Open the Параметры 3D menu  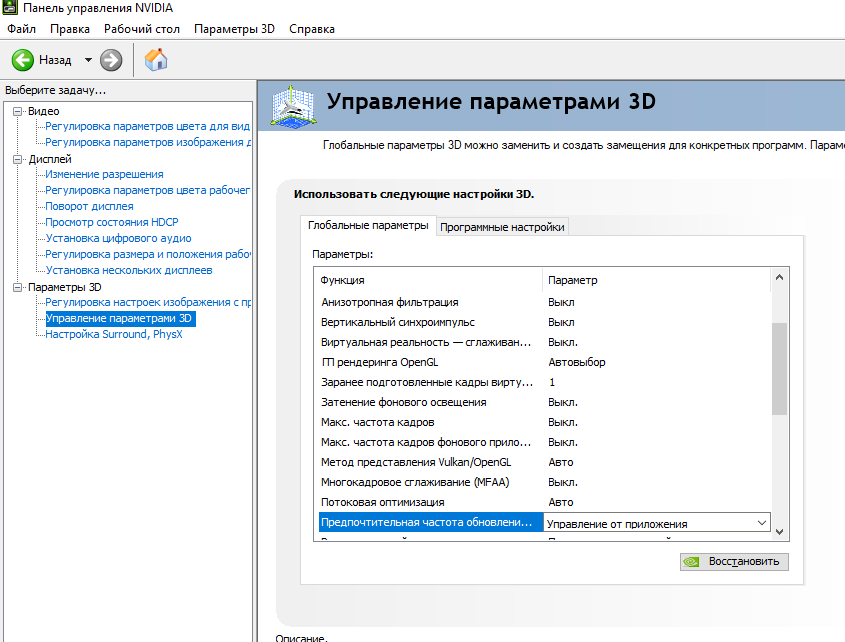[234, 29]
